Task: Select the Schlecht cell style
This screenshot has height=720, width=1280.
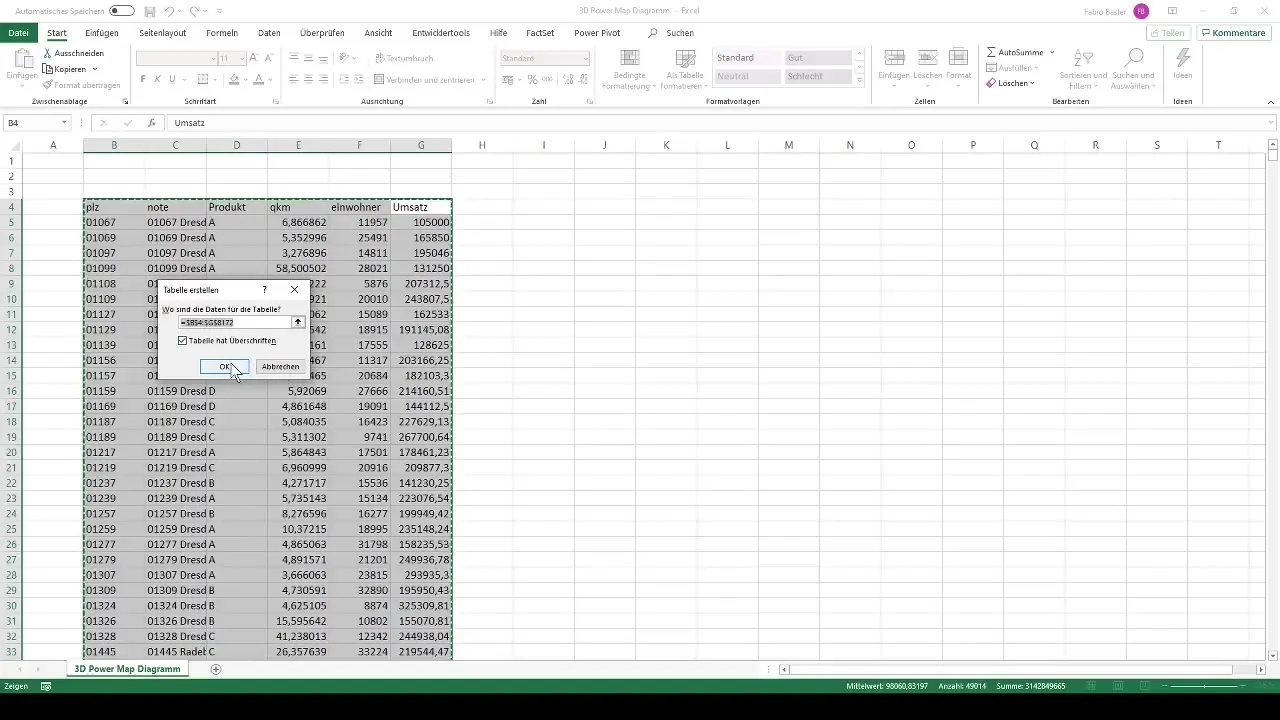Action: click(818, 77)
